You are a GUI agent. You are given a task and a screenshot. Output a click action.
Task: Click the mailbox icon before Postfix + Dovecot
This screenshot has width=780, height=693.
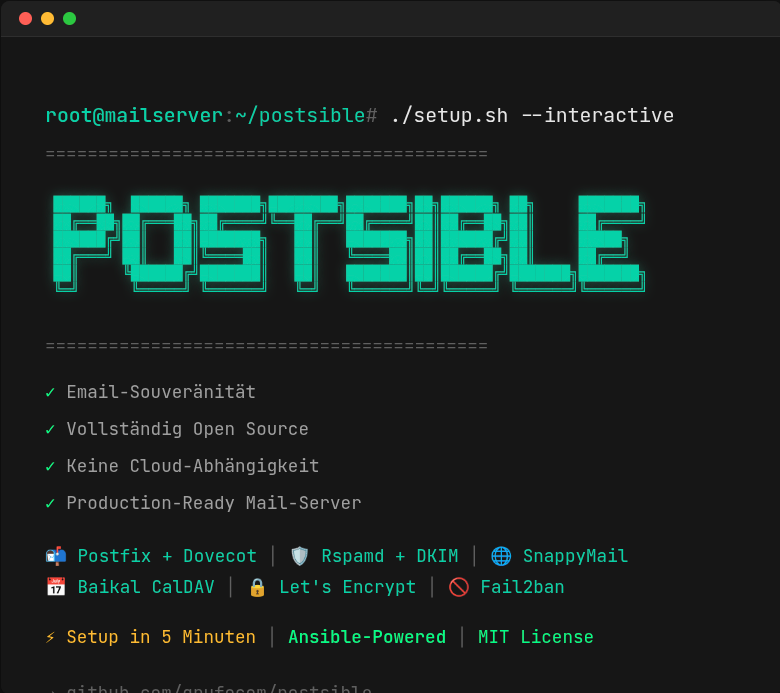pos(56,556)
